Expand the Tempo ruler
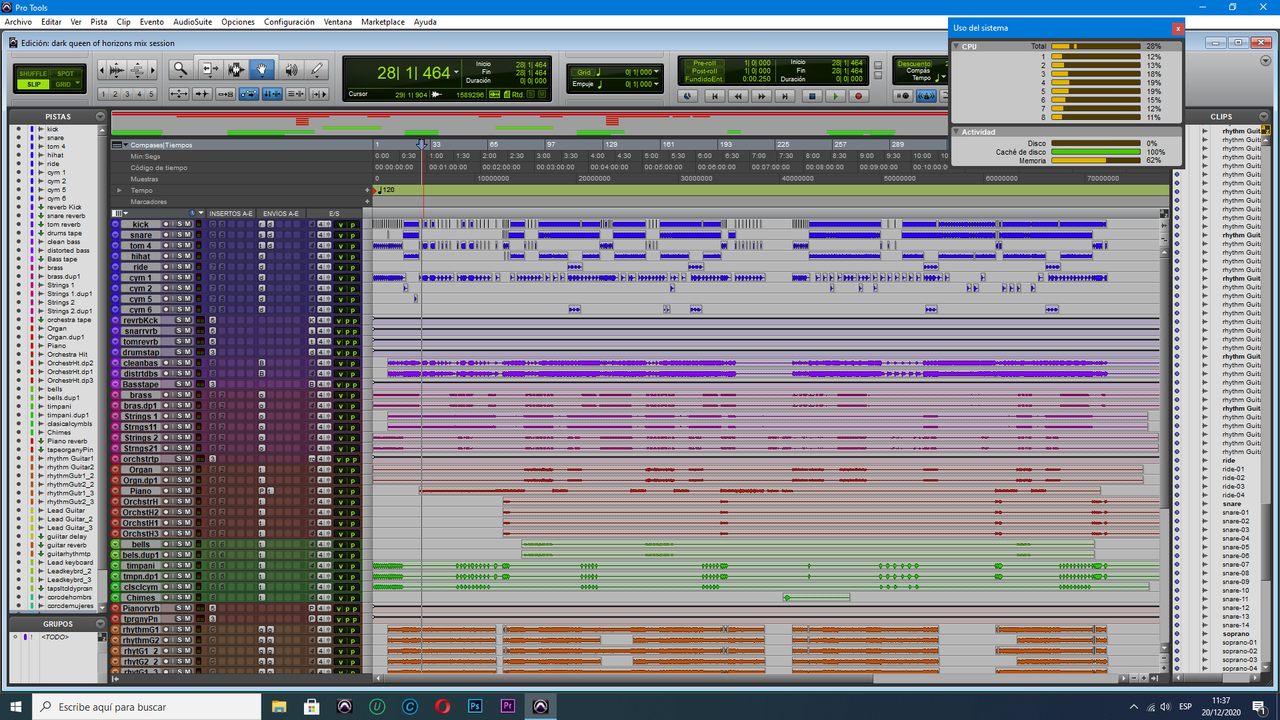The width and height of the screenshot is (1280, 720). 119,190
